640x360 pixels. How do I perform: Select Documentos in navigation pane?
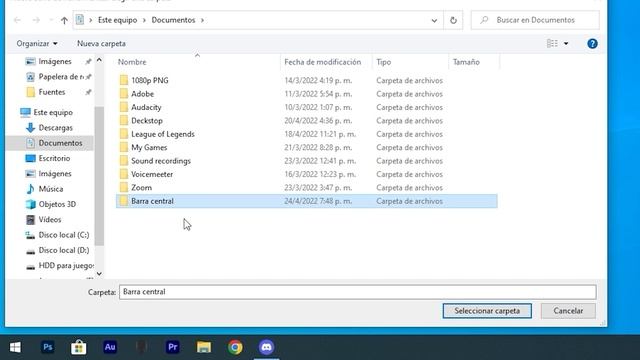click(x=60, y=143)
